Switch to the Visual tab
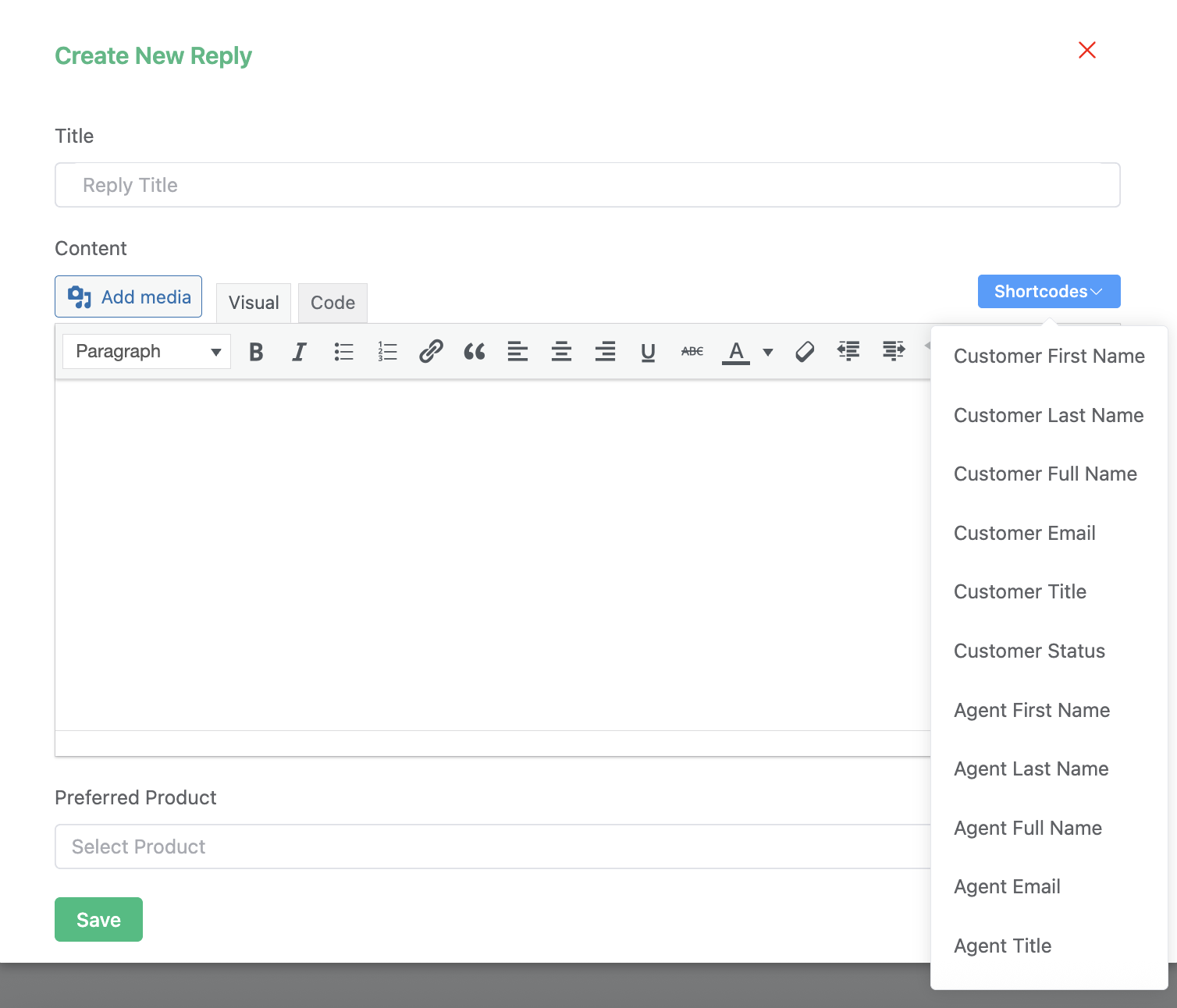The height and width of the screenshot is (1008, 1177). [253, 303]
